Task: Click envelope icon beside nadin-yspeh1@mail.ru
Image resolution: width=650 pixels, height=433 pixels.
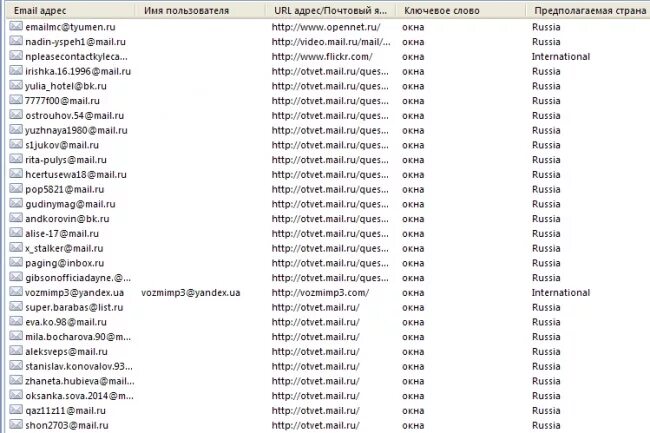Action: click(16, 41)
